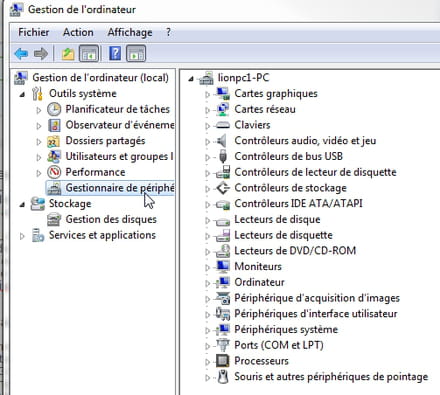This screenshot has height=395, width=440.
Task: Click the Claviers keyboard icon
Action: pyautogui.click(x=223, y=125)
